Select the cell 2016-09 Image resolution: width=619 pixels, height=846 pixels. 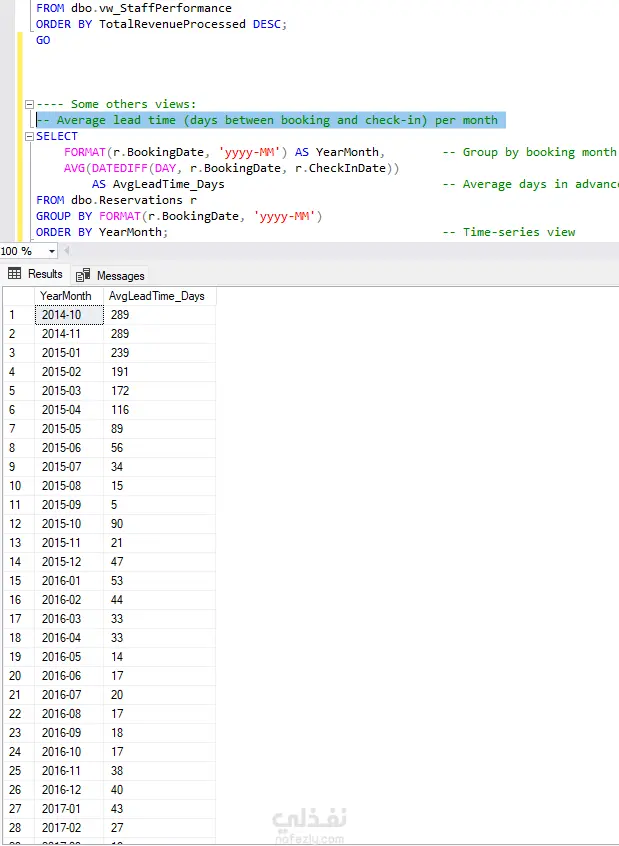pos(69,733)
